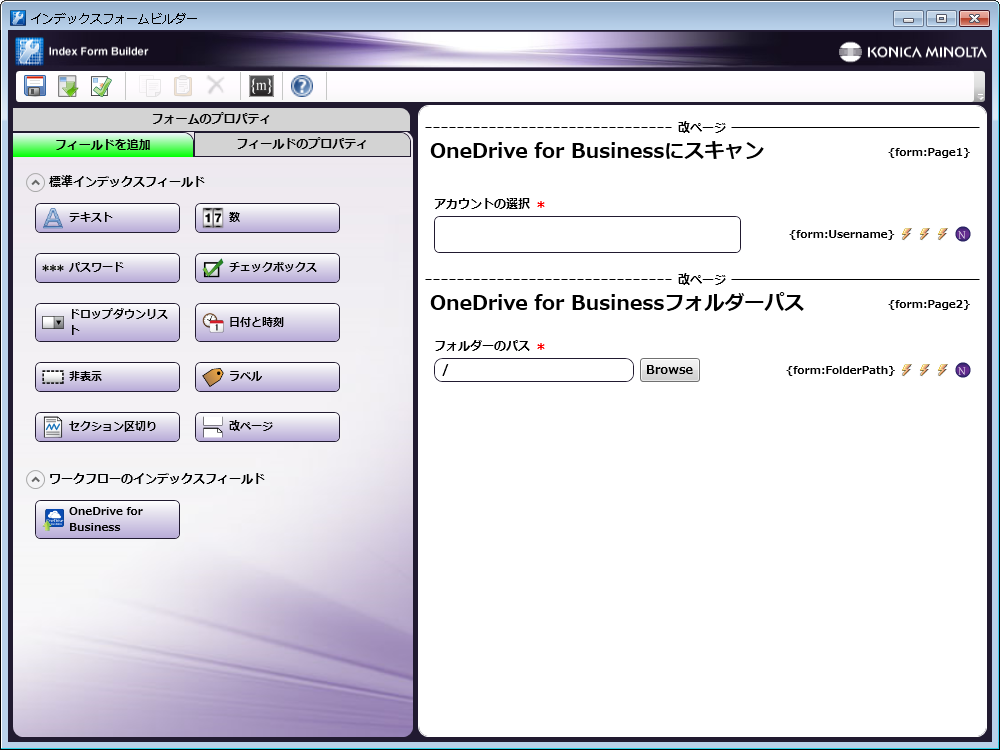
Task: Switch to the フィールドを追加 tab
Action: point(103,145)
